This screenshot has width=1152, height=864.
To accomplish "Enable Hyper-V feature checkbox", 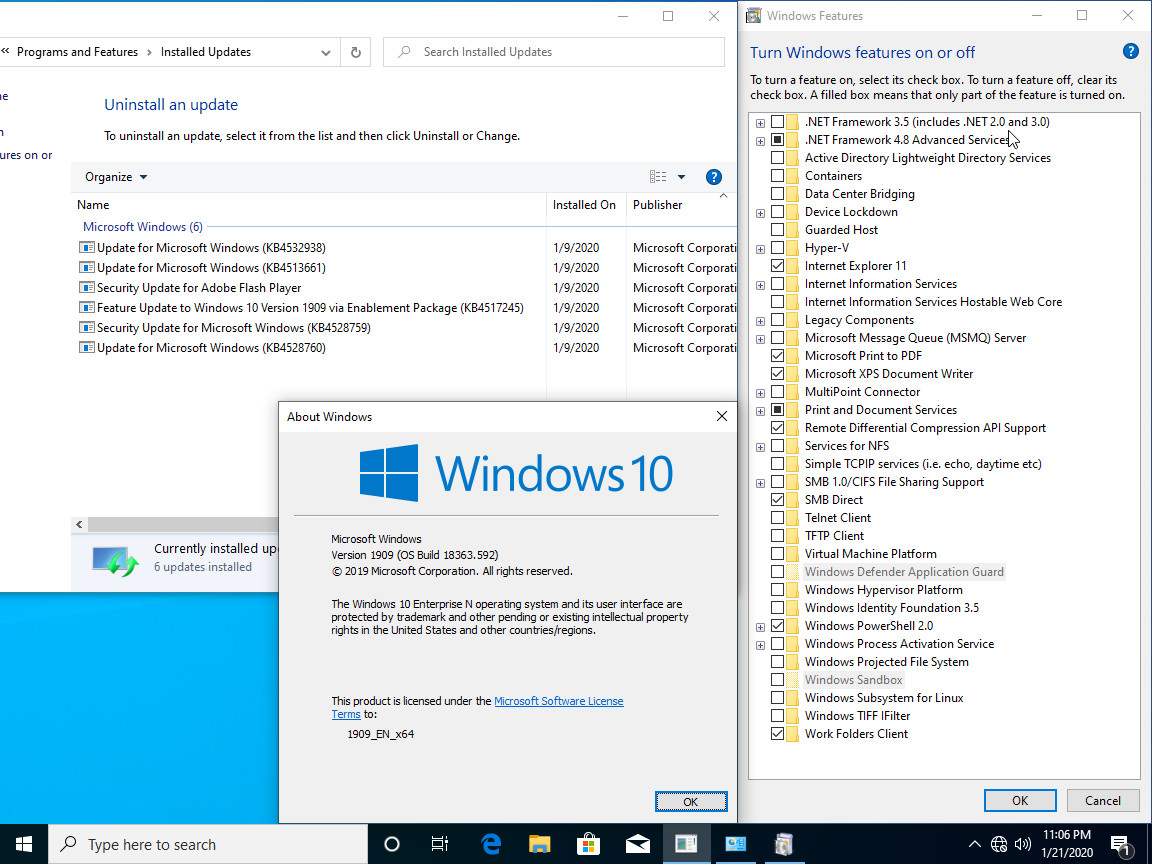I will click(777, 248).
